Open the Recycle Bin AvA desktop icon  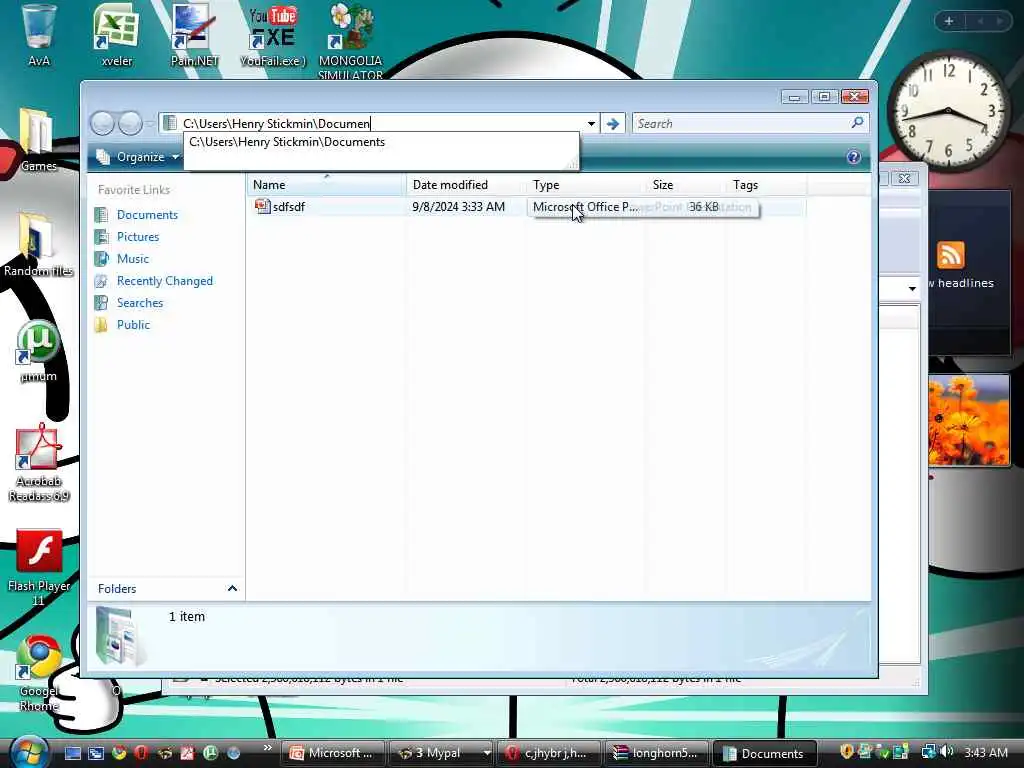click(x=39, y=34)
